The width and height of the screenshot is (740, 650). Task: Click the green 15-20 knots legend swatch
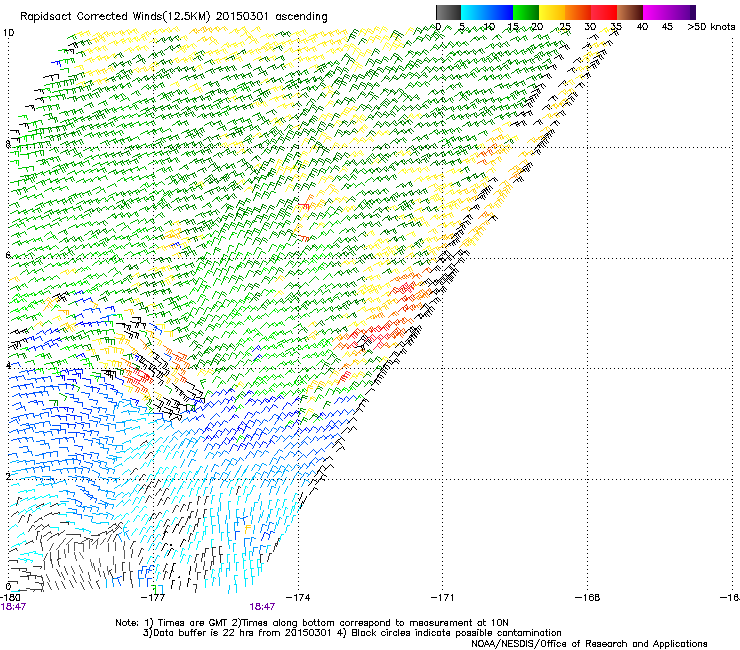tap(526, 12)
